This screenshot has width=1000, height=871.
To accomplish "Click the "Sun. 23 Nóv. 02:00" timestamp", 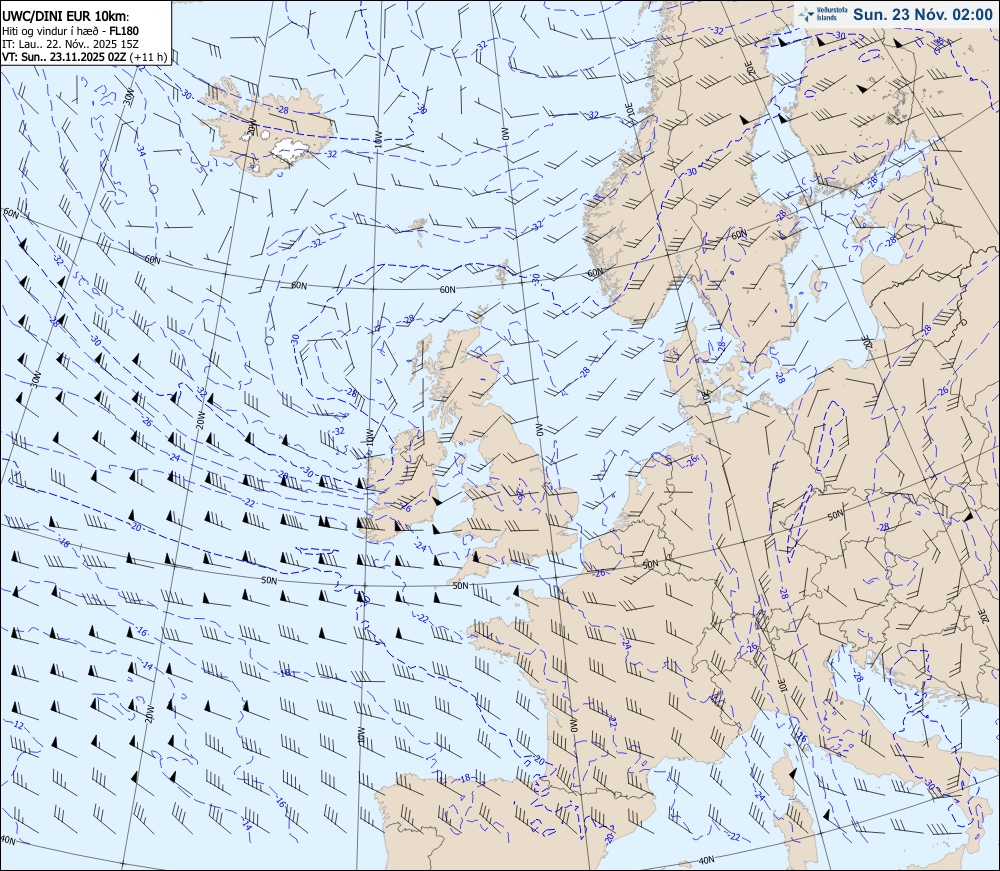I will [923, 15].
